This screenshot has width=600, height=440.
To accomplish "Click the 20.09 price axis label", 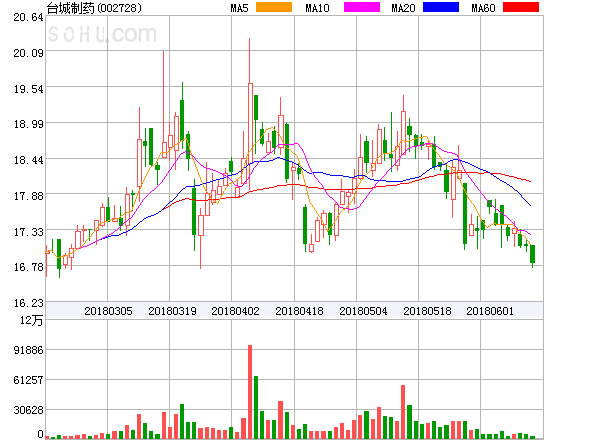I will [x=28, y=53].
